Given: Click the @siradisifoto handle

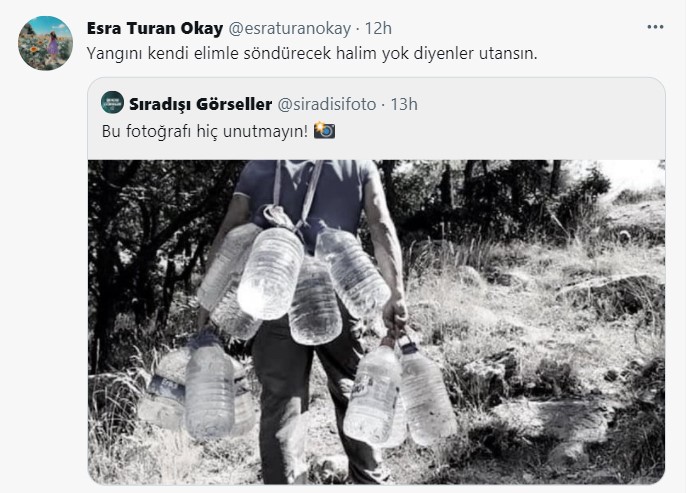Looking at the screenshot, I should 326,105.
